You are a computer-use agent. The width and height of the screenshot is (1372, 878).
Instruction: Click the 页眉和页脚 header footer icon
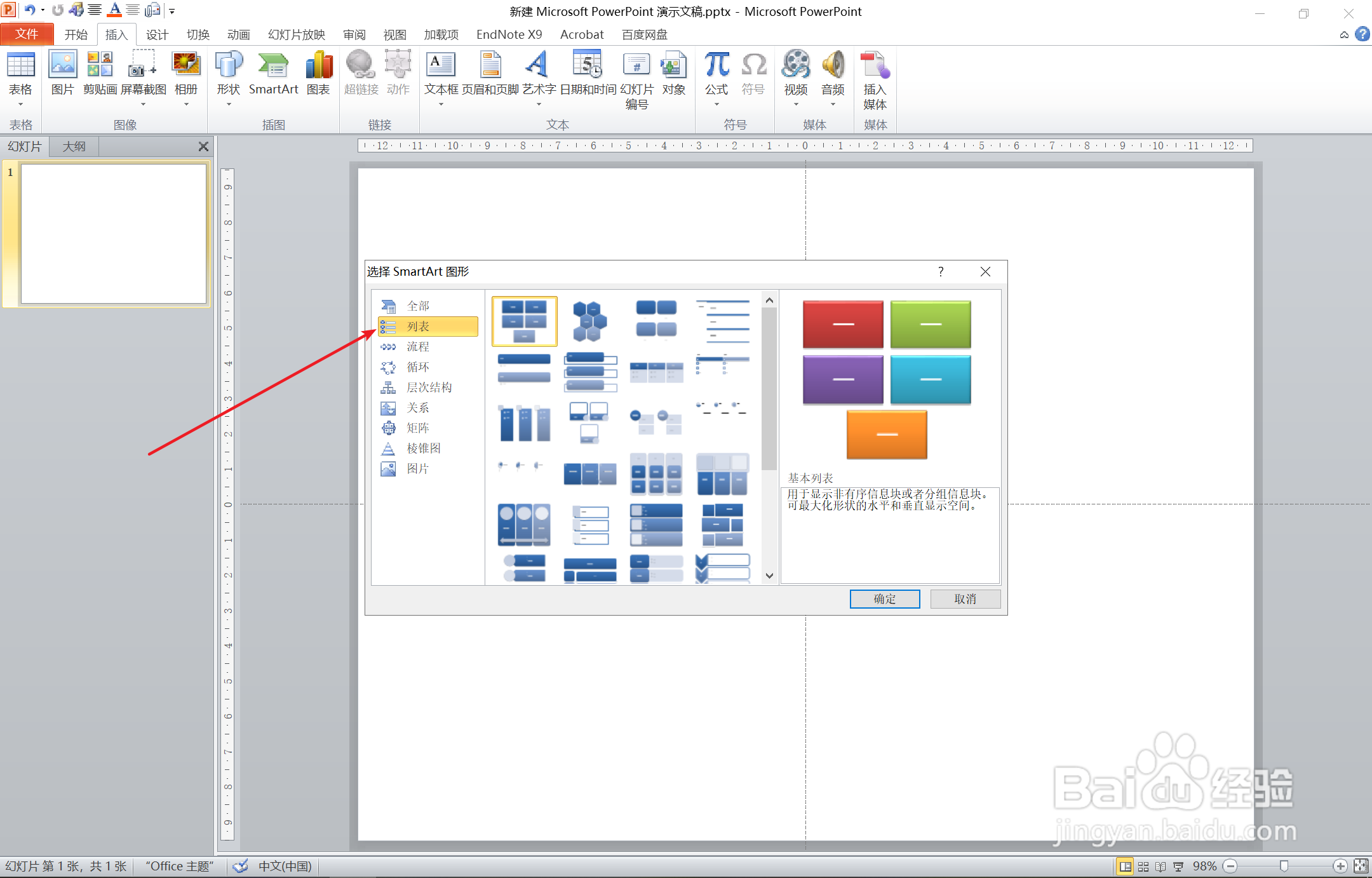490,74
